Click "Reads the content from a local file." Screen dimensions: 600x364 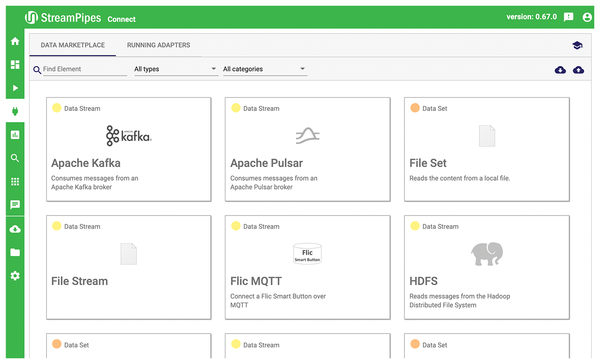460,178
